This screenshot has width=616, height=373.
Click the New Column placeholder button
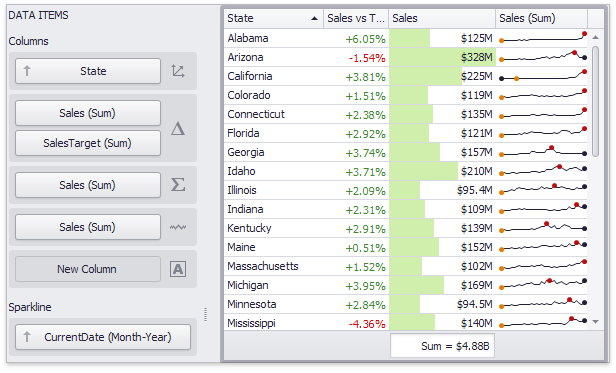coord(88,269)
